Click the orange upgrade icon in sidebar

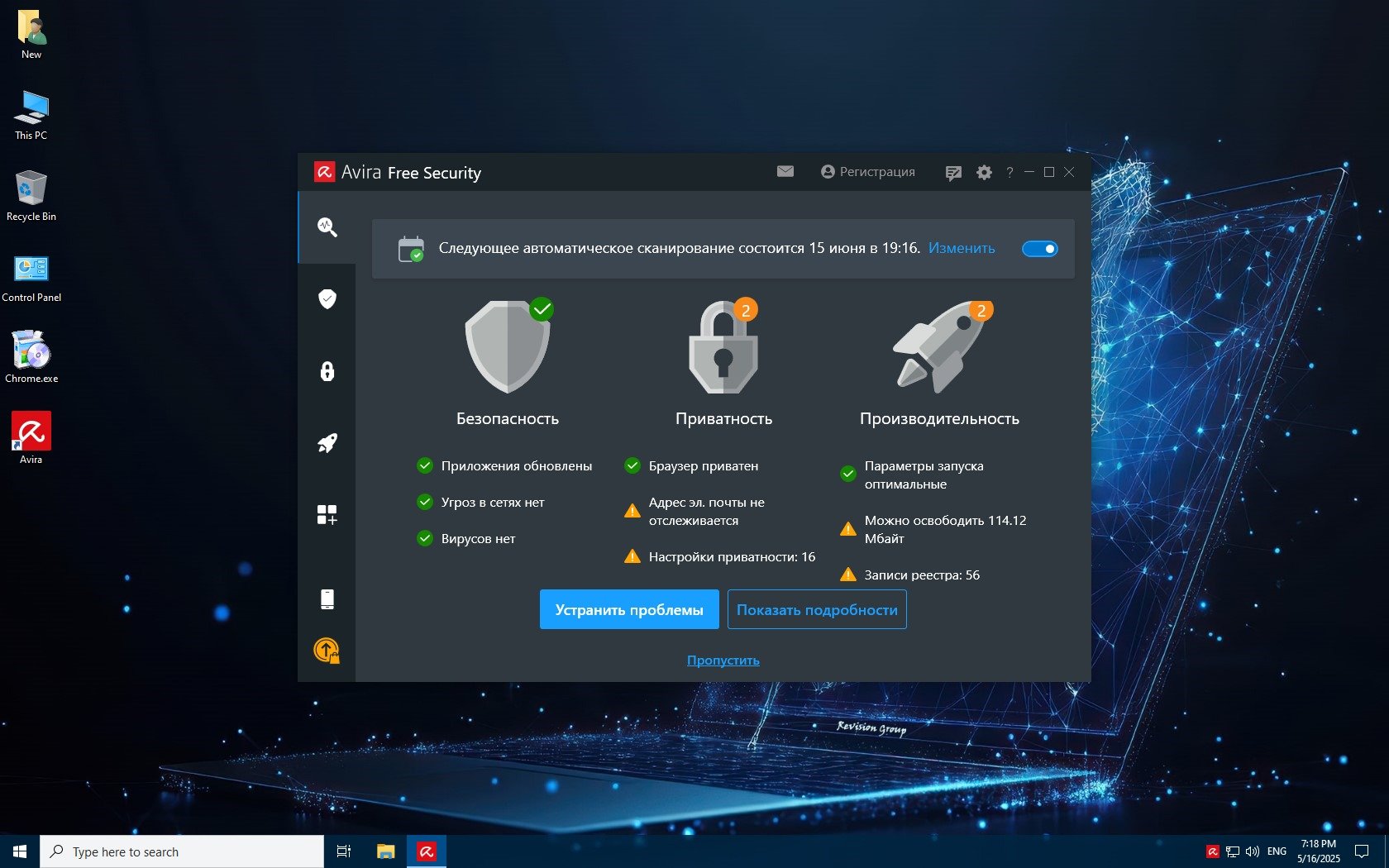pos(327,651)
